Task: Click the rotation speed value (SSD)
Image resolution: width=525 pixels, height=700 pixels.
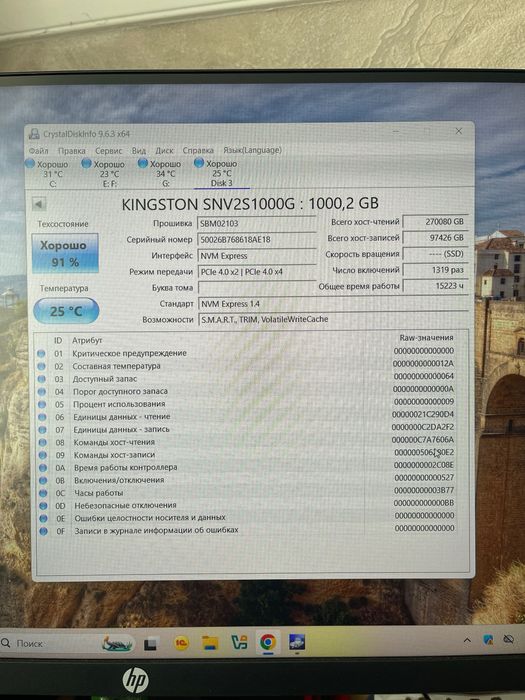Action: click(435, 254)
